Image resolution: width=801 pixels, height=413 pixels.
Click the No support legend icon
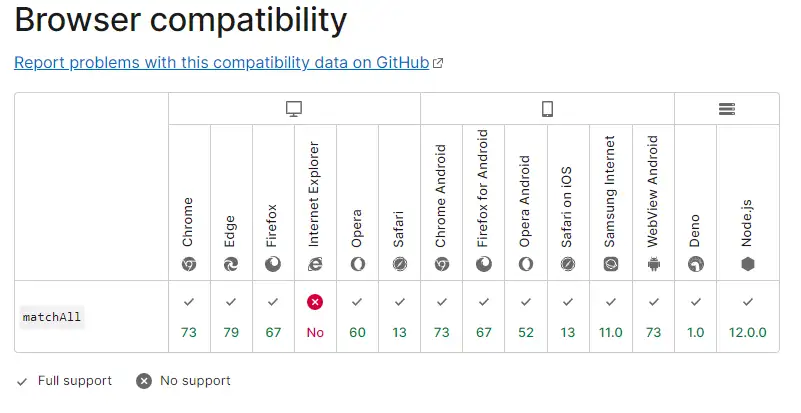[x=144, y=380]
